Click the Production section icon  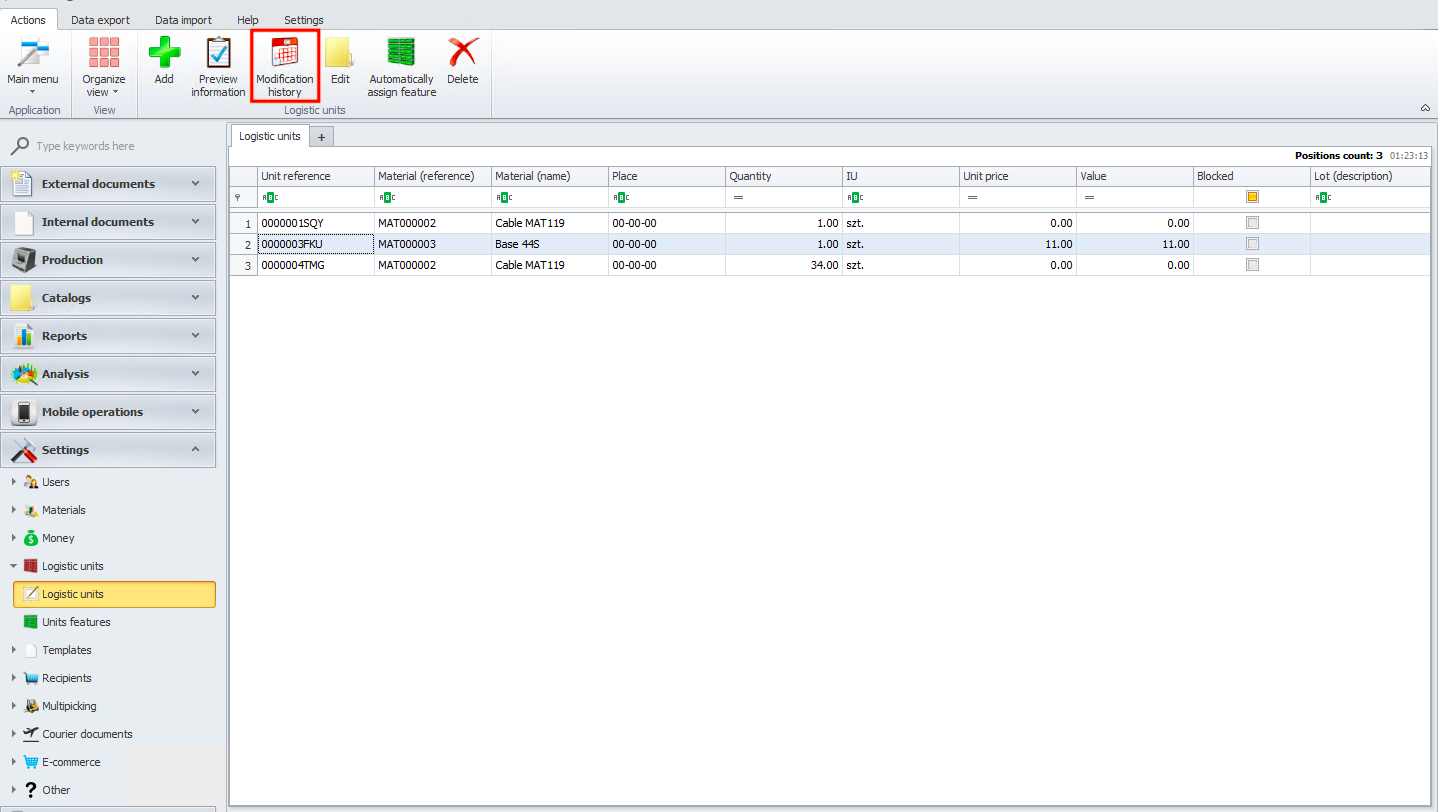point(23,260)
